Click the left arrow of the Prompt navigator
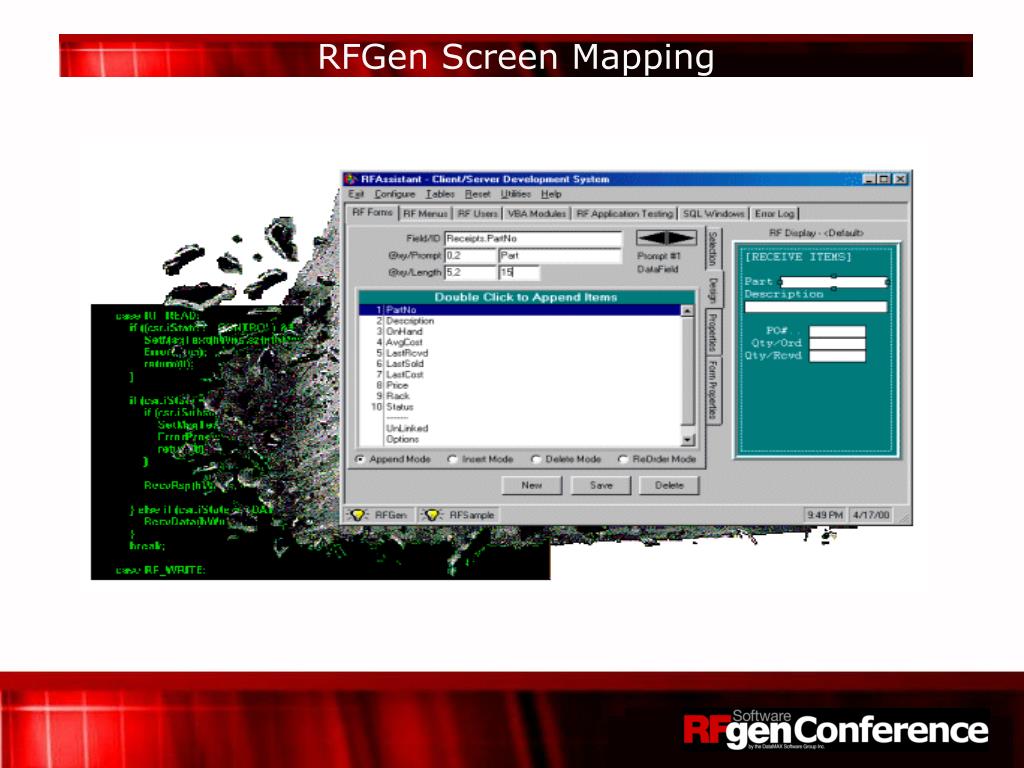 (648, 237)
